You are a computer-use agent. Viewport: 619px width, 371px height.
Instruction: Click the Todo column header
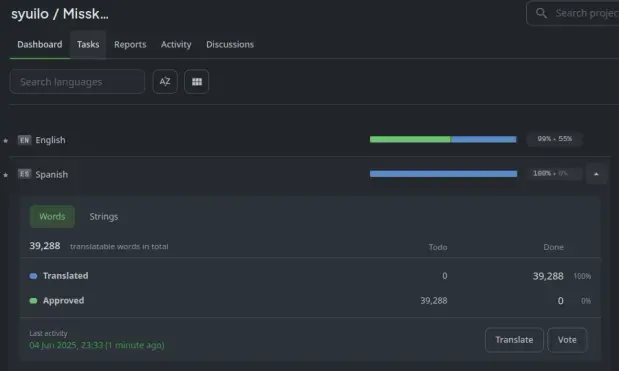(x=438, y=247)
